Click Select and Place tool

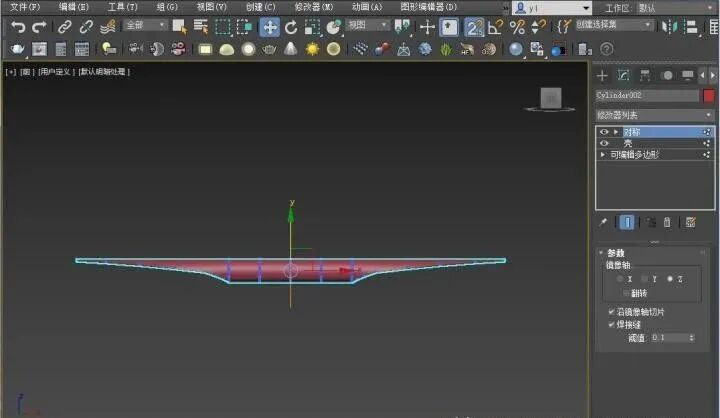pos(334,28)
